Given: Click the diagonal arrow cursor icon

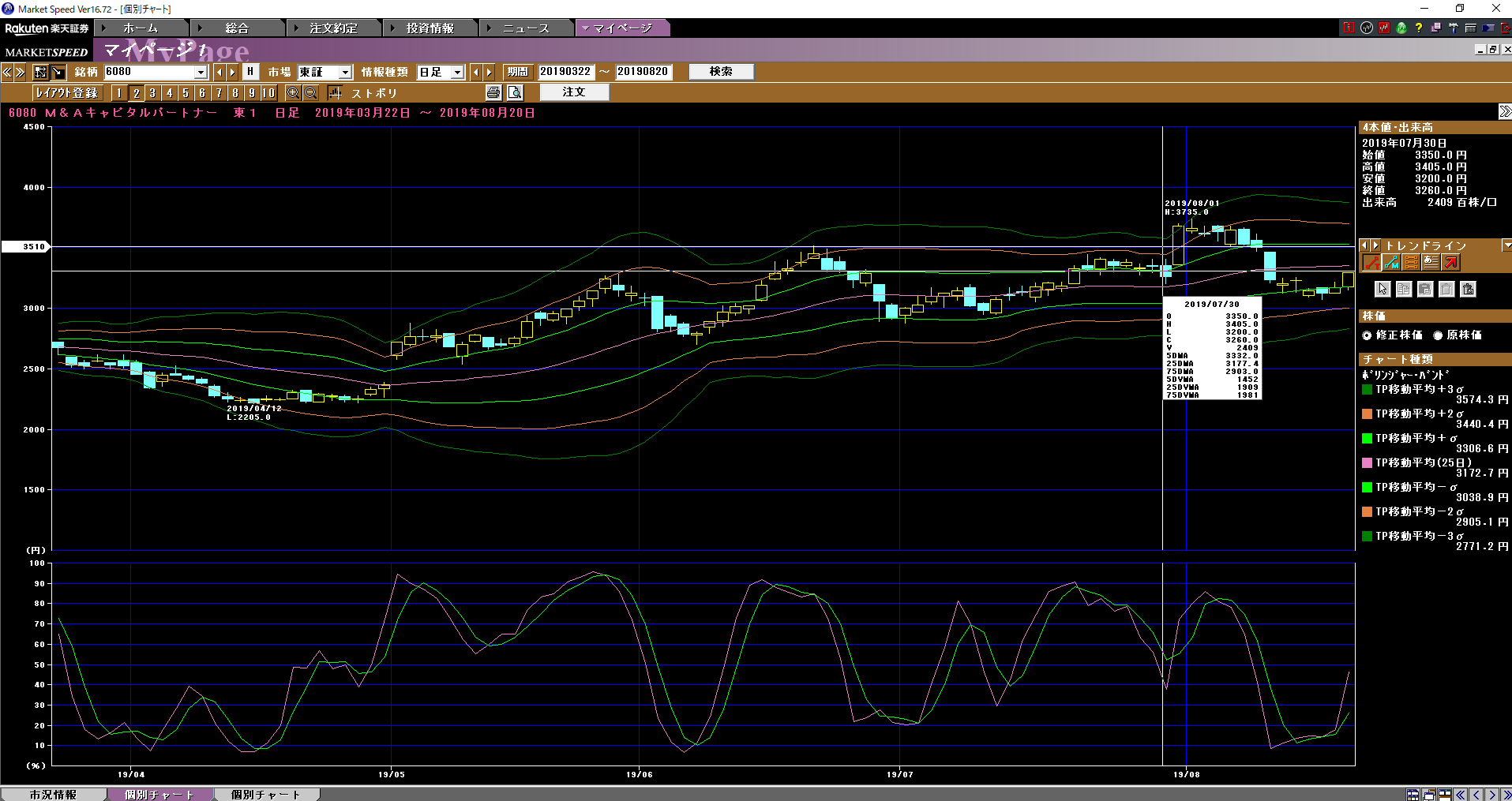Looking at the screenshot, I should pos(58,72).
